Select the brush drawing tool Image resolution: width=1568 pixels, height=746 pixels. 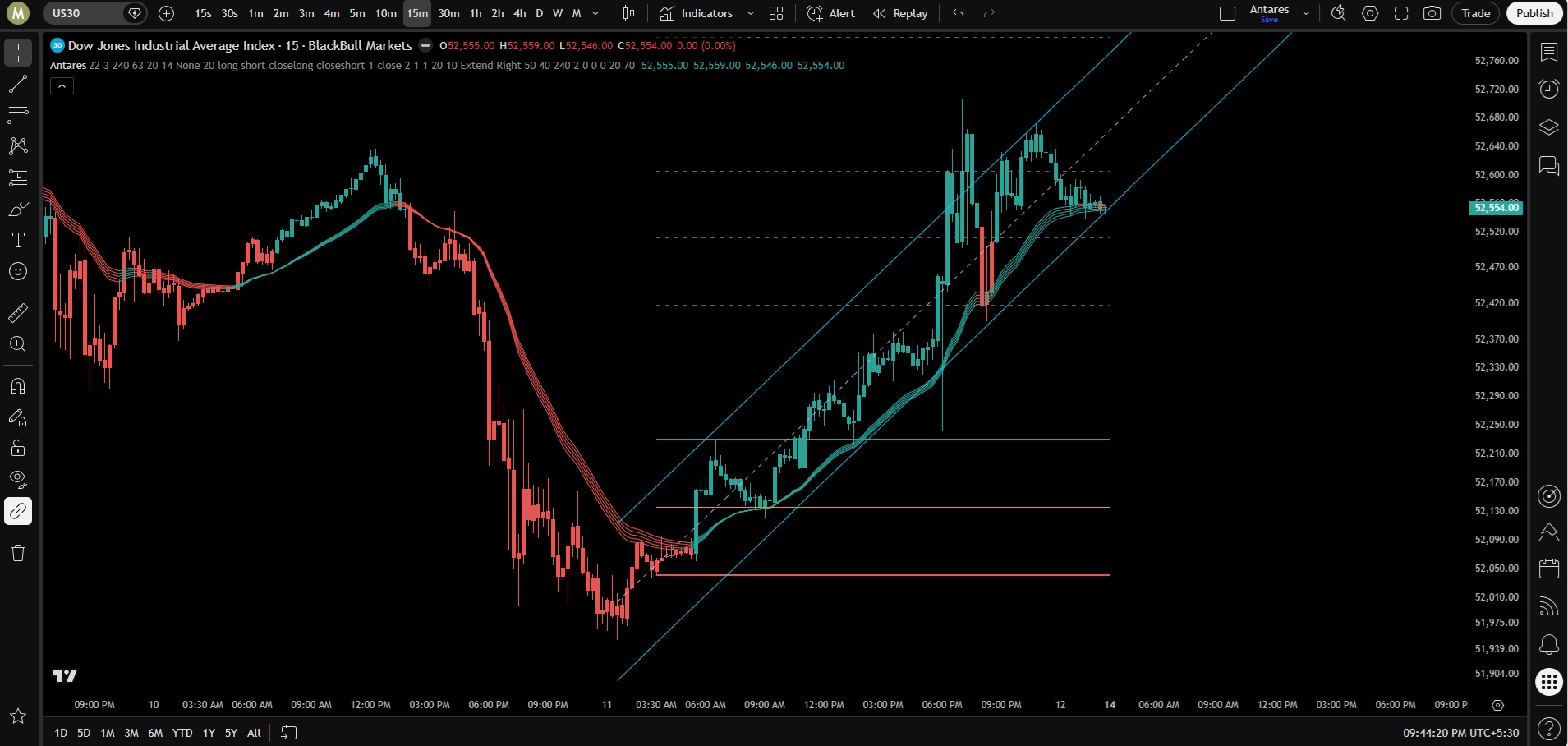[x=18, y=209]
